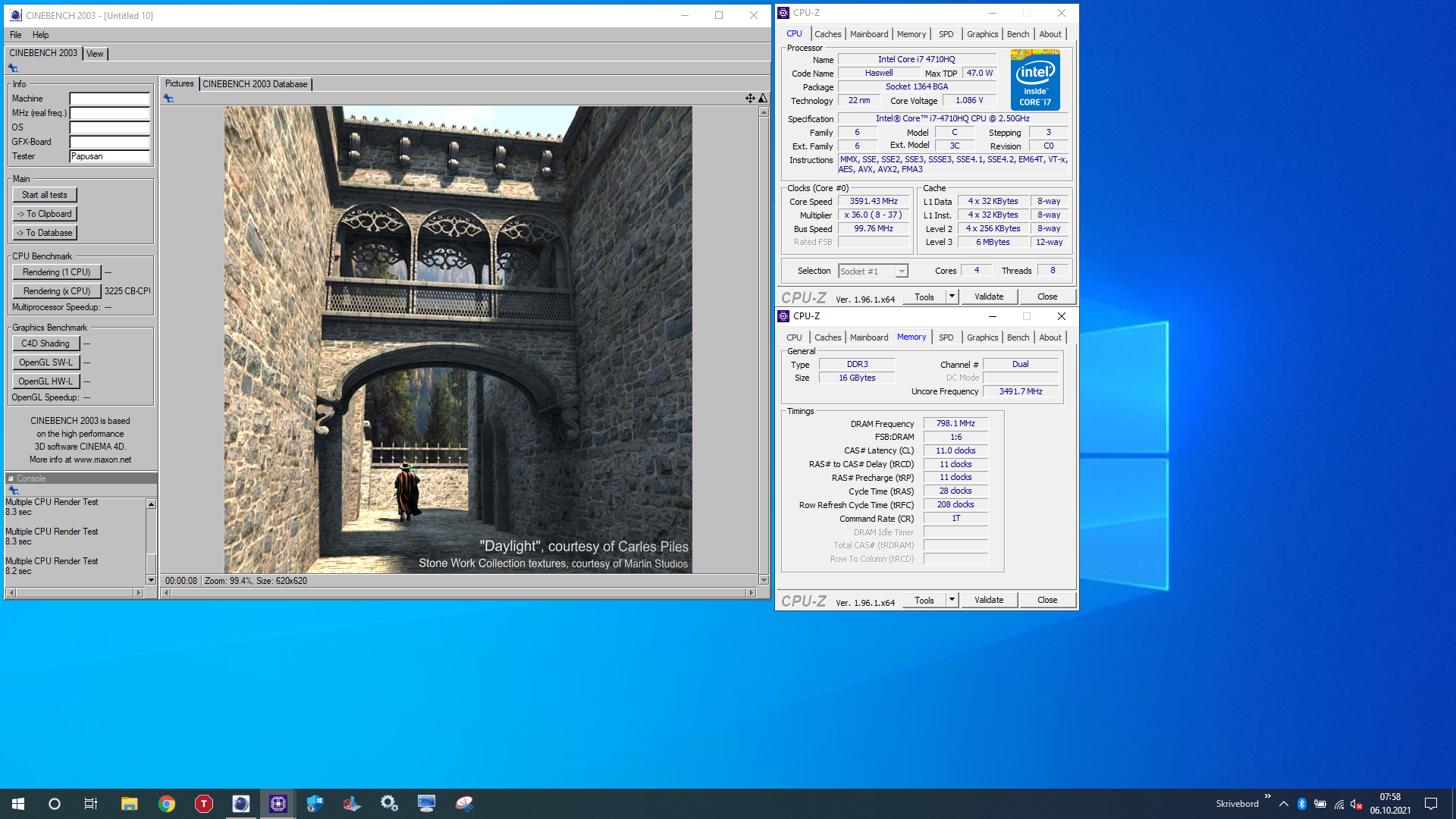Open Snipping Tool from the taskbar

[464, 804]
